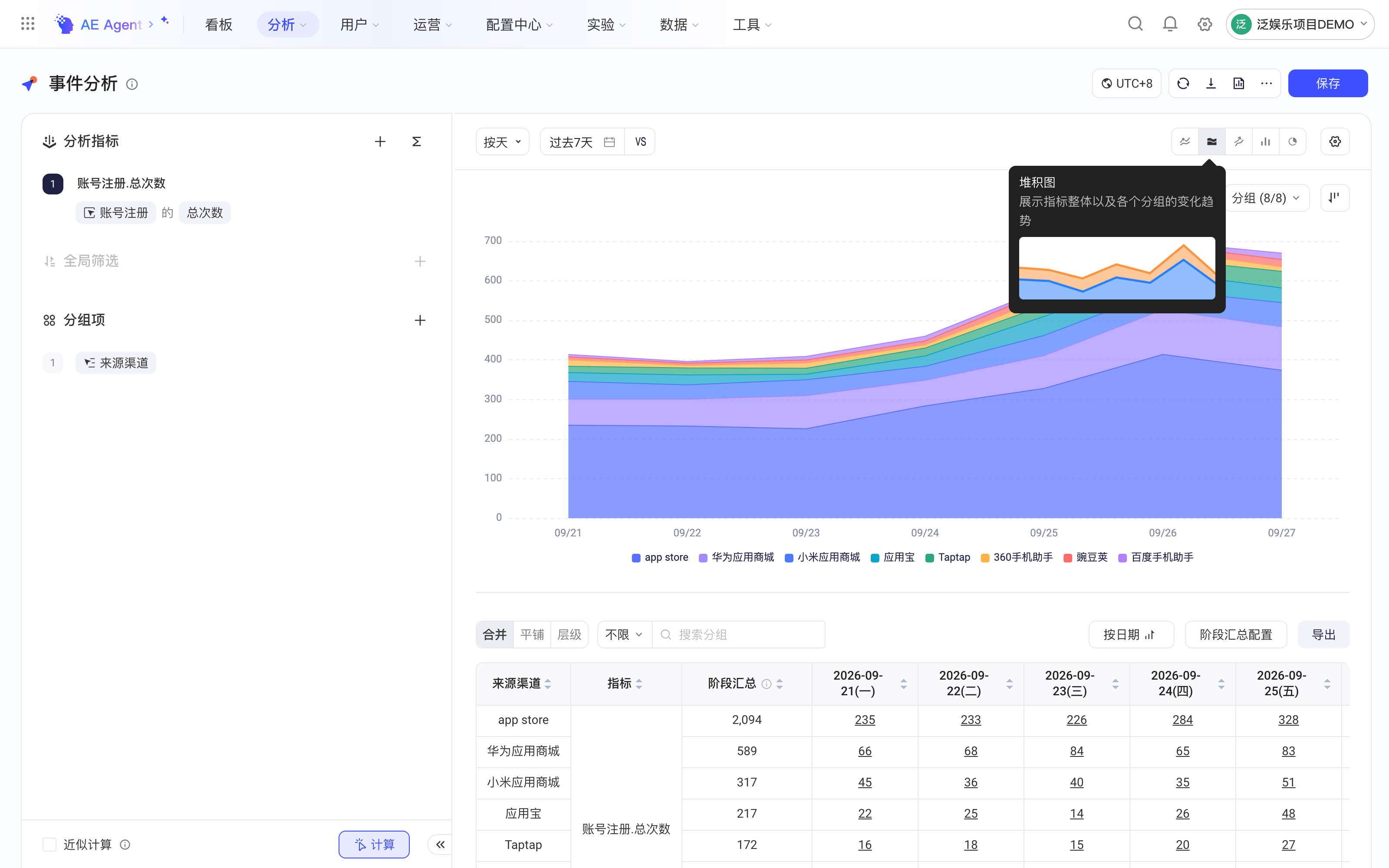The image size is (1389, 868).
Task: Open the top bar settings gear
Action: pos(1205,24)
